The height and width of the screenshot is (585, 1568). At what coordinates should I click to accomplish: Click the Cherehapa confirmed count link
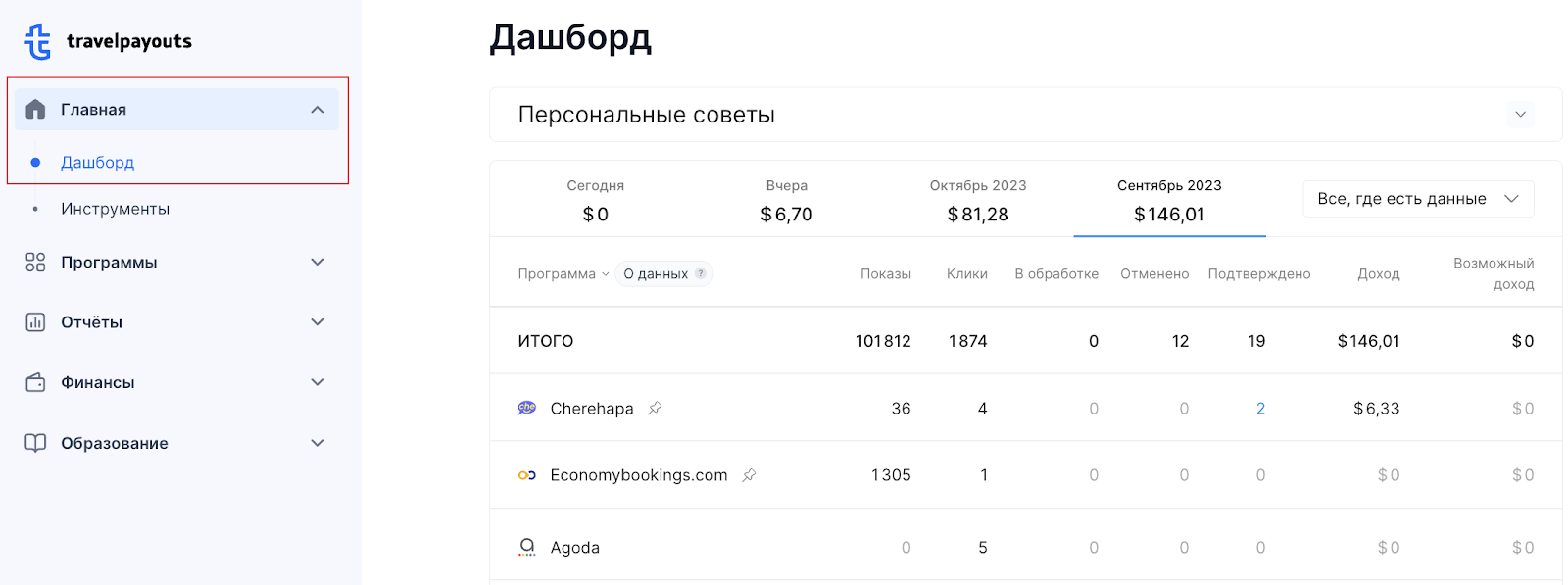point(1260,409)
